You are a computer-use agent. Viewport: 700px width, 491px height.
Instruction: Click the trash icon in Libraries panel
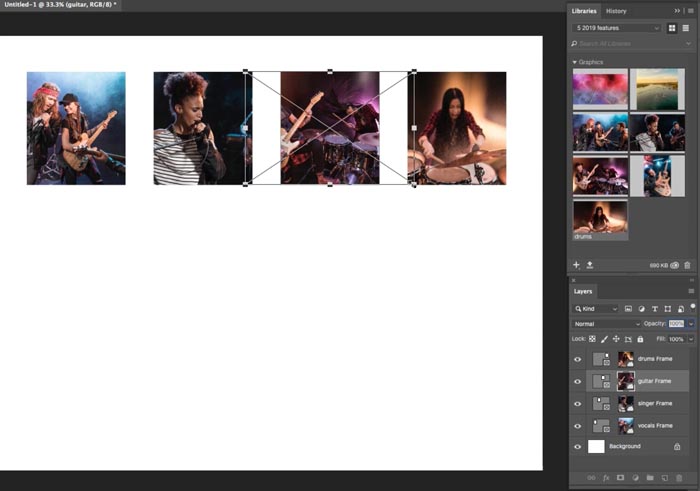pyautogui.click(x=688, y=265)
